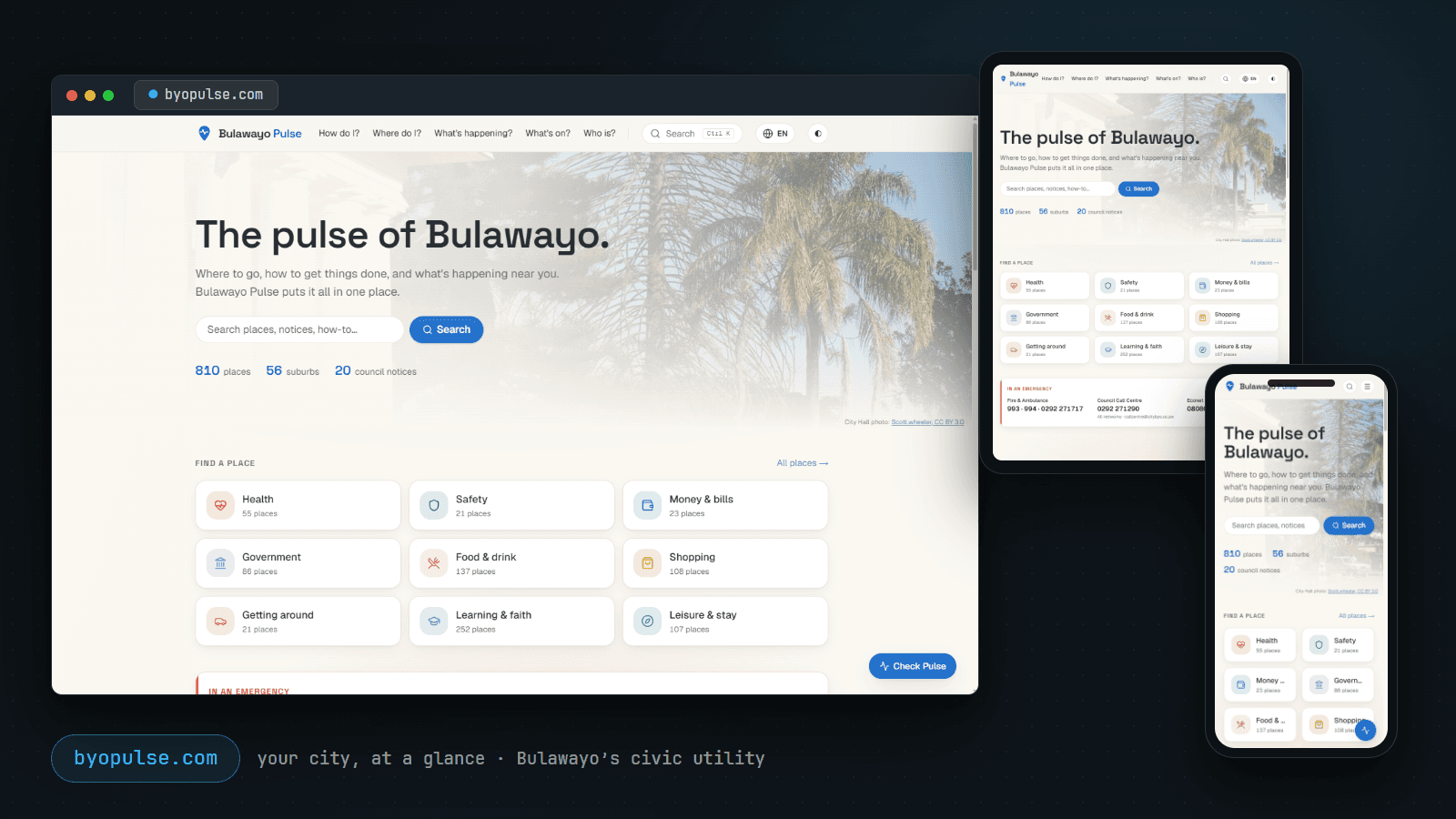Click the Bulawayo Pulse logo icon in desktop browser
Image resolution: width=1456 pixels, height=819 pixels.
point(204,133)
